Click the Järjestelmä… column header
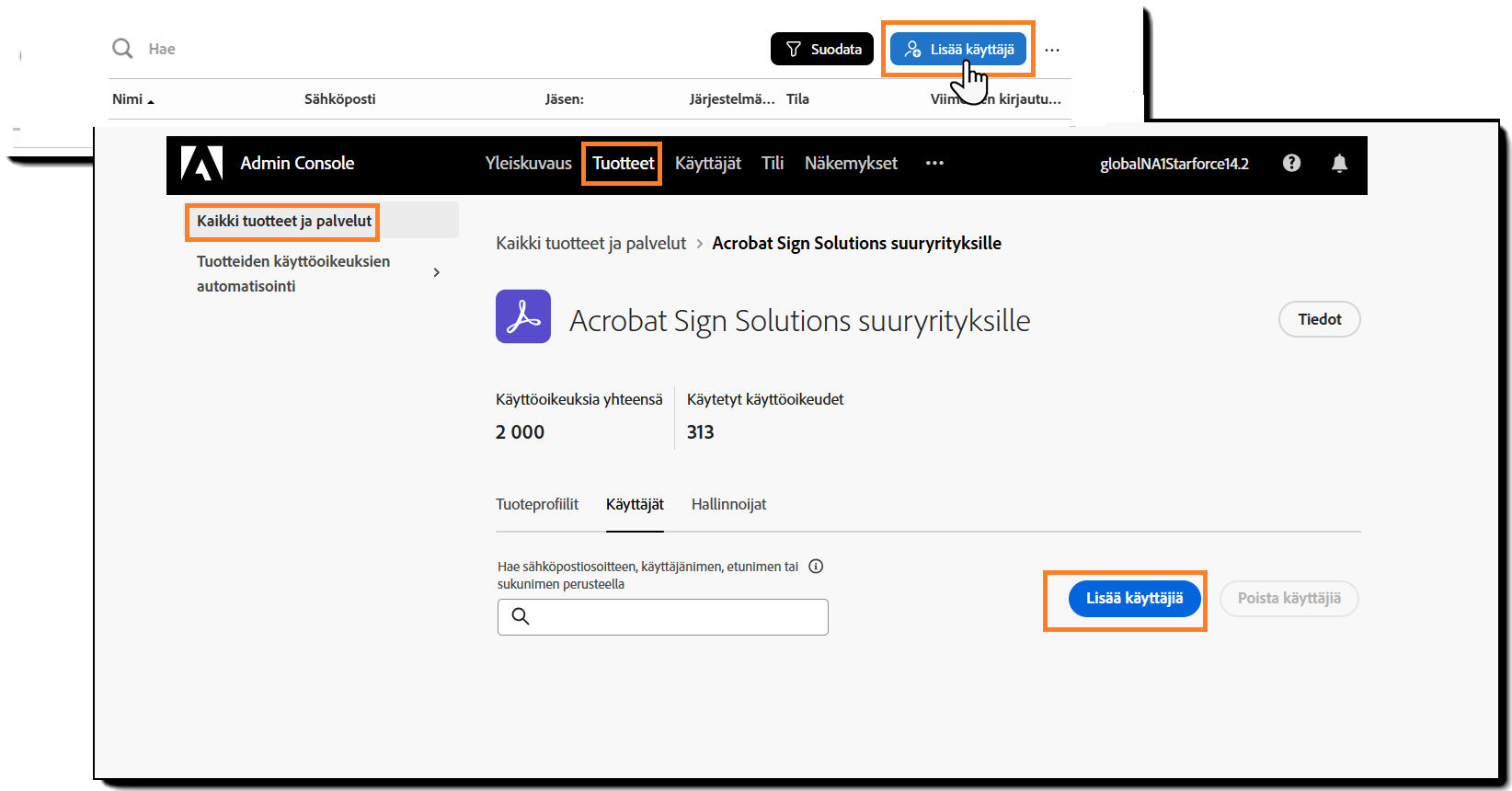Screen dimensions: 1512x791 732,99
